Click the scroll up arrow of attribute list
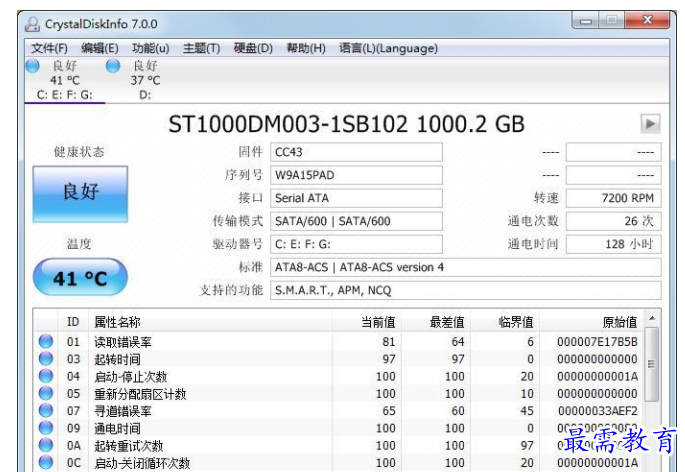Viewport: 685px width, 472px height. point(652,318)
